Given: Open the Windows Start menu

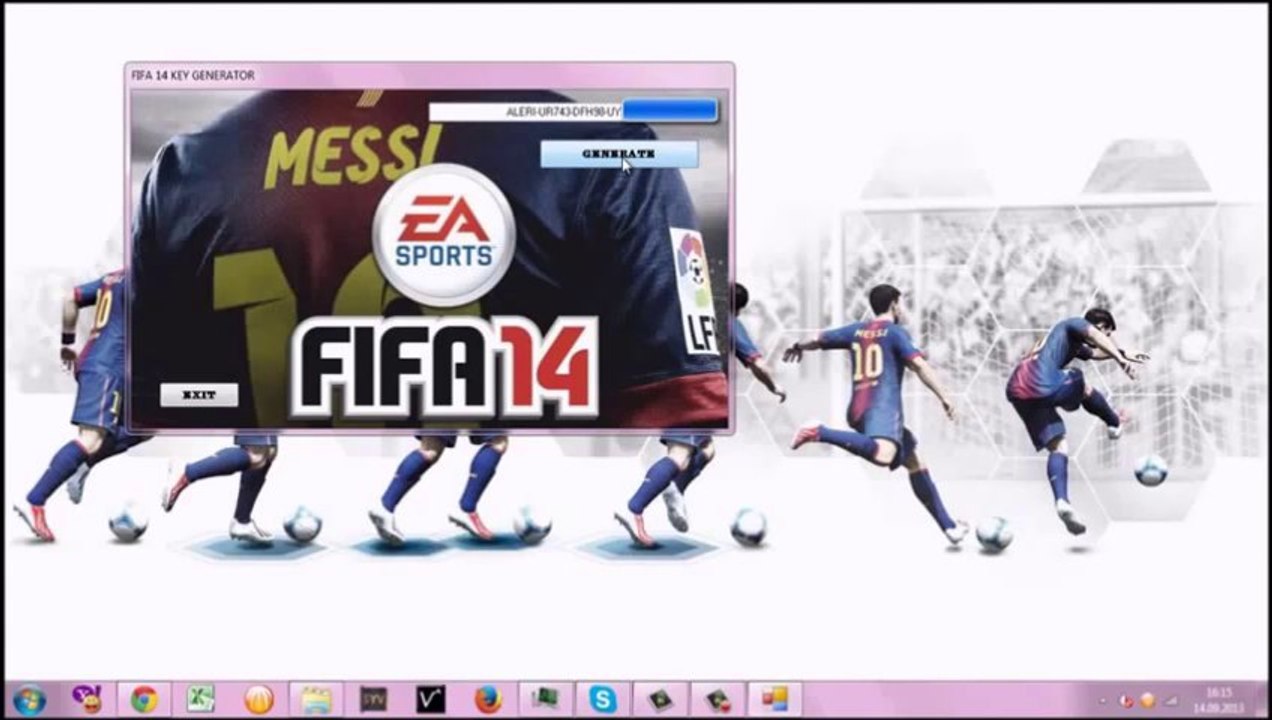Looking at the screenshot, I should point(28,699).
